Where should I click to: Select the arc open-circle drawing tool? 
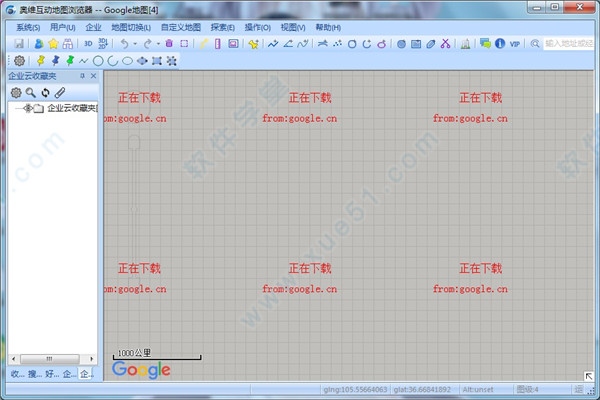tap(112, 61)
